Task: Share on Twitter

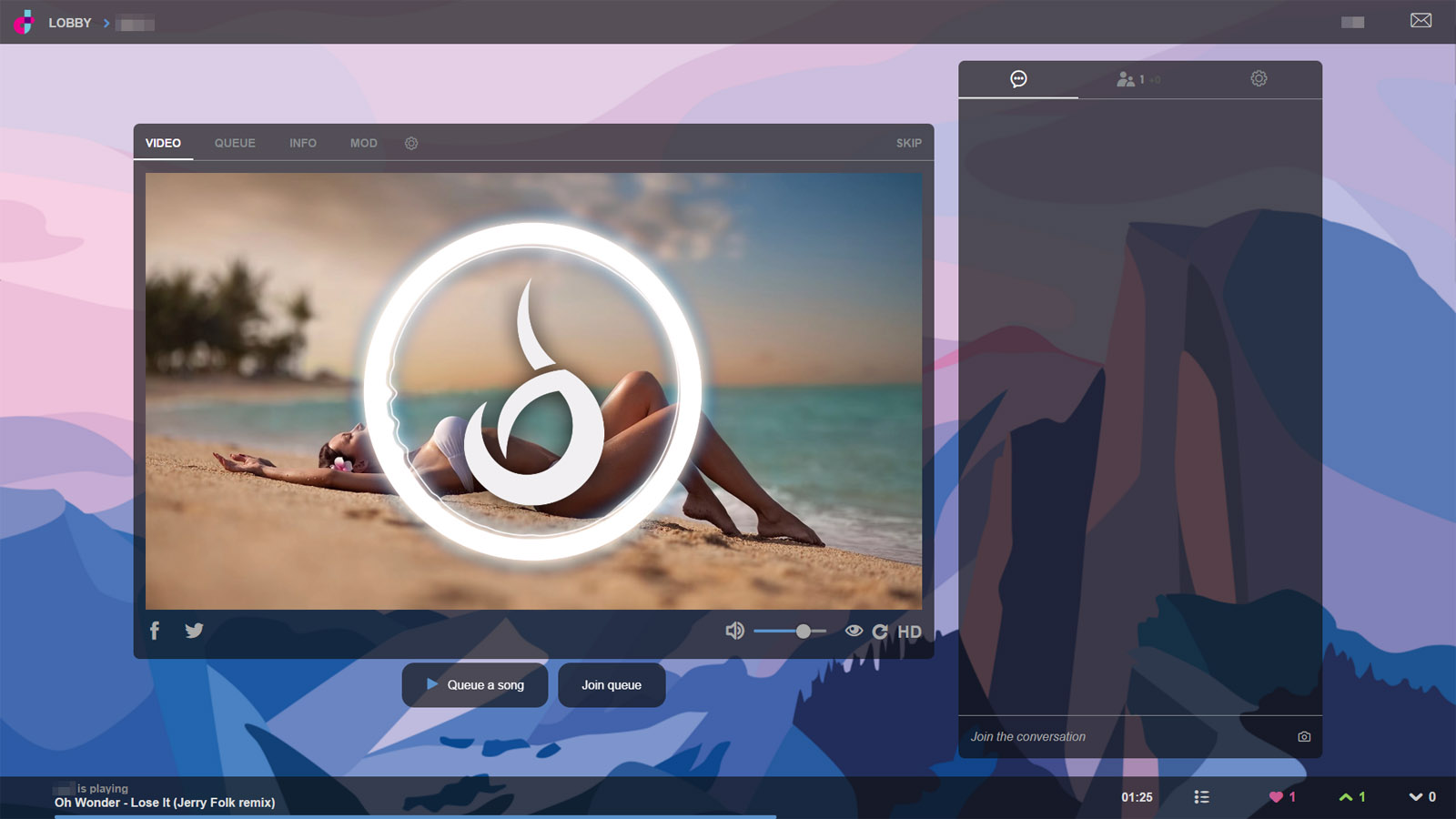Action: pyautogui.click(x=194, y=631)
